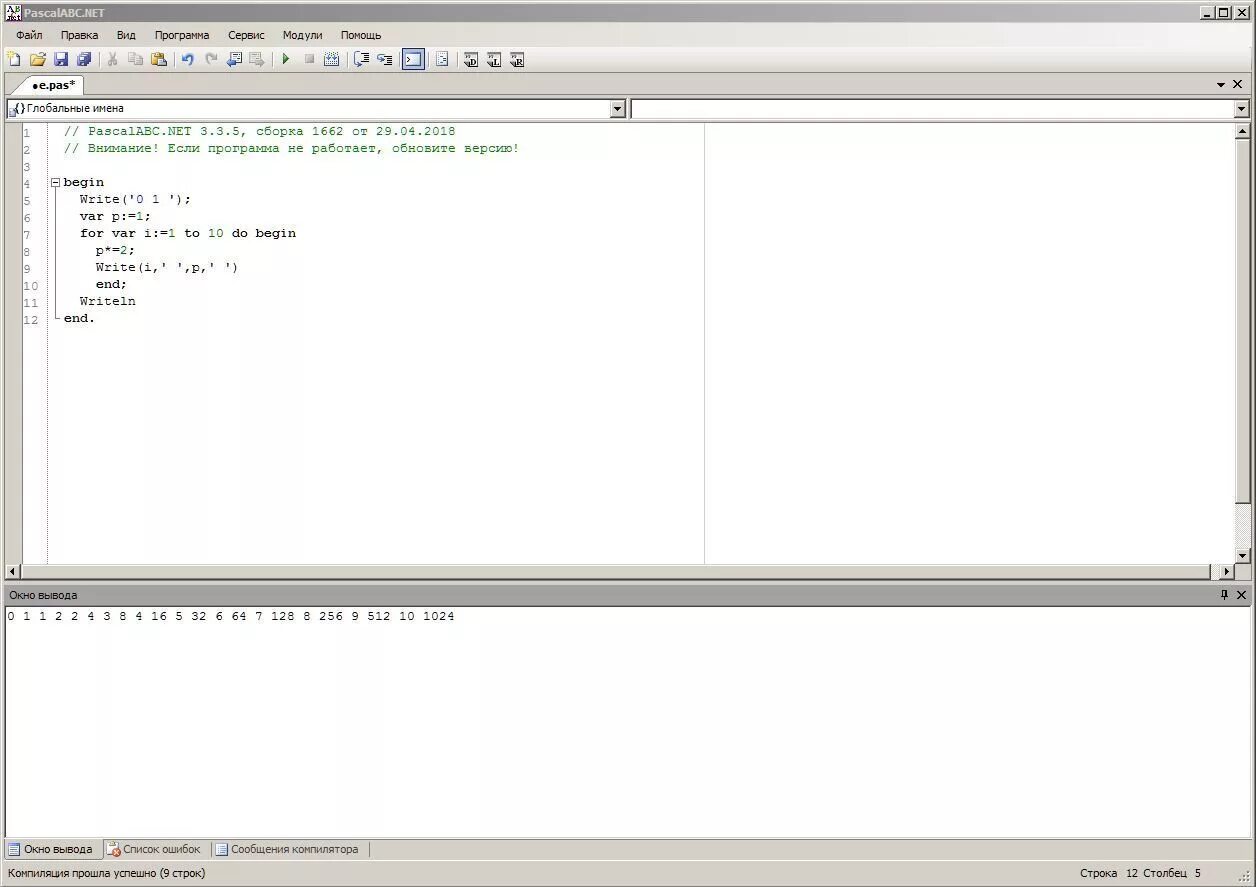Redo the last undone edit
Screen dimensions: 1256x887
pos(211,60)
